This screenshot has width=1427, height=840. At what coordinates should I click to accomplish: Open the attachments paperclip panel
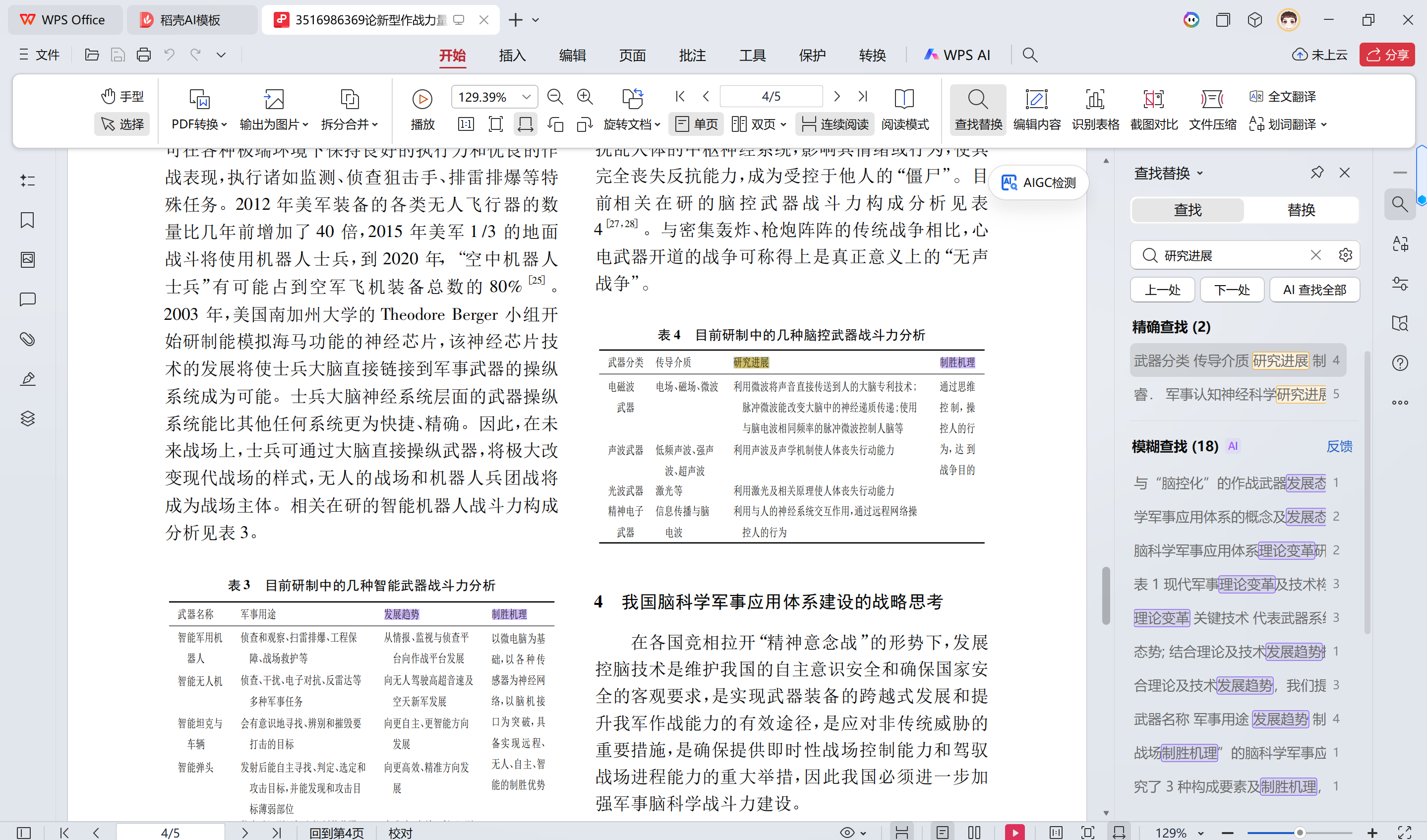27,339
